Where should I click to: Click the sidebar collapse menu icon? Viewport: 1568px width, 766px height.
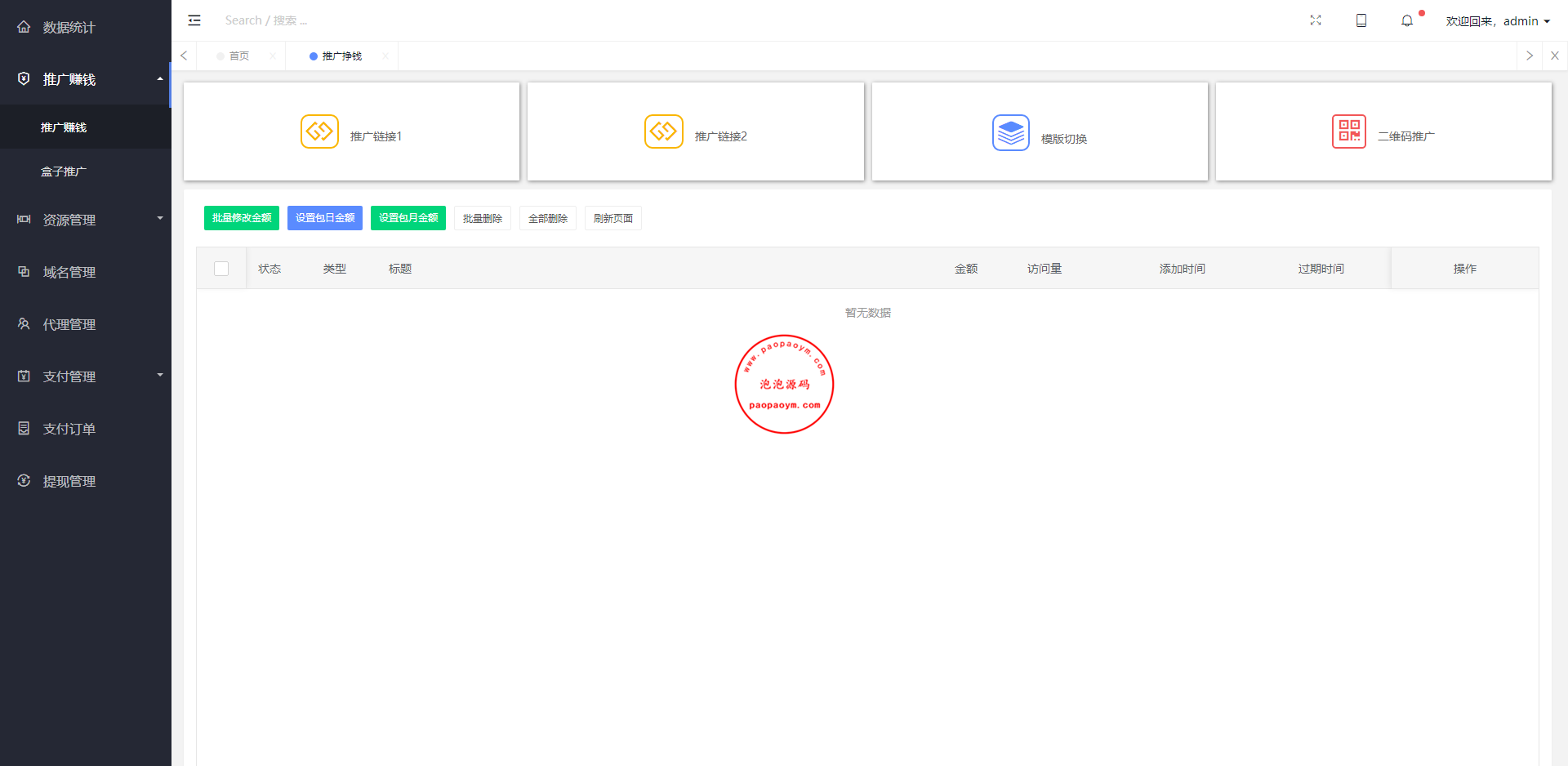tap(194, 20)
